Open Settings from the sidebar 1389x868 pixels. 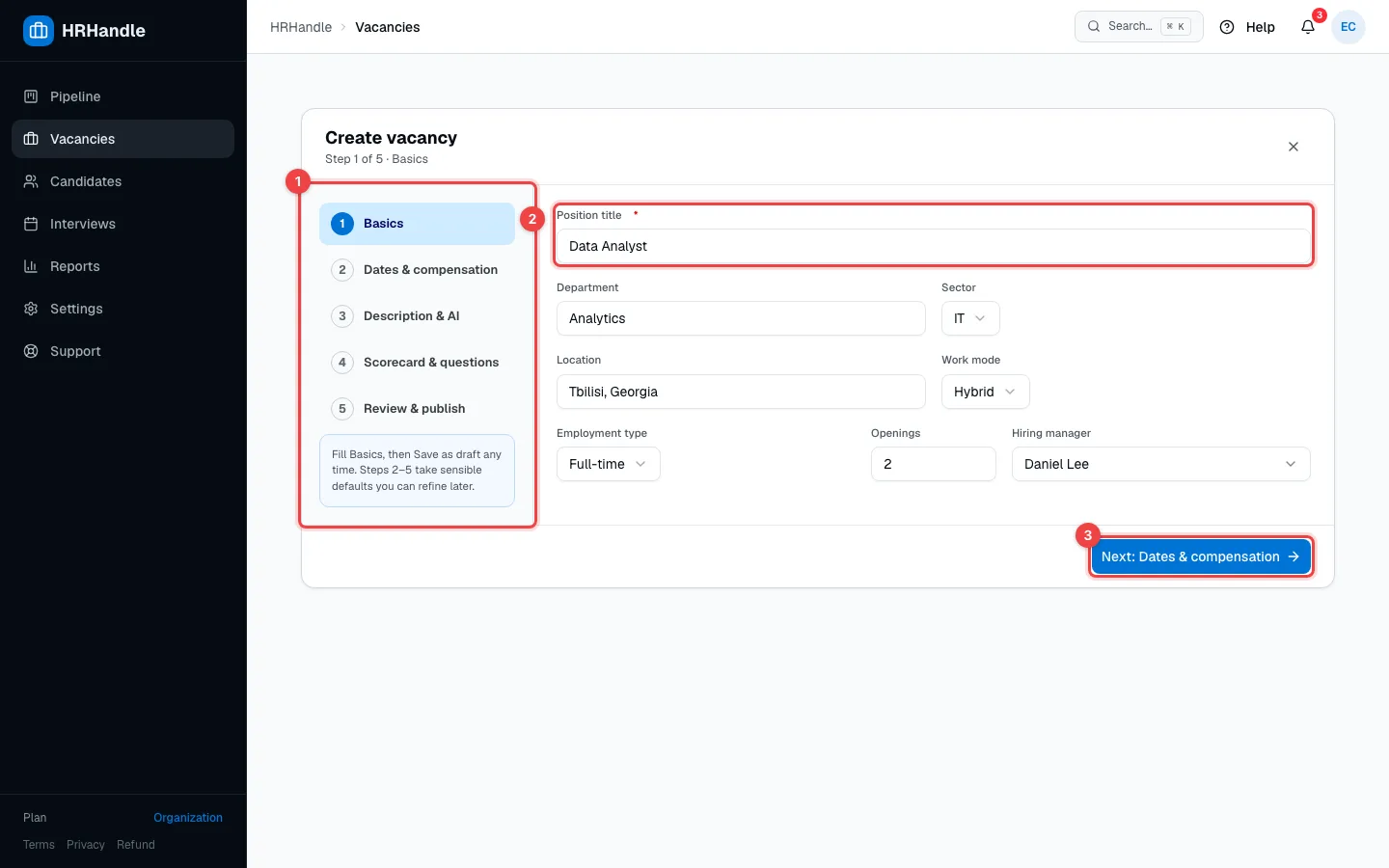point(123,309)
